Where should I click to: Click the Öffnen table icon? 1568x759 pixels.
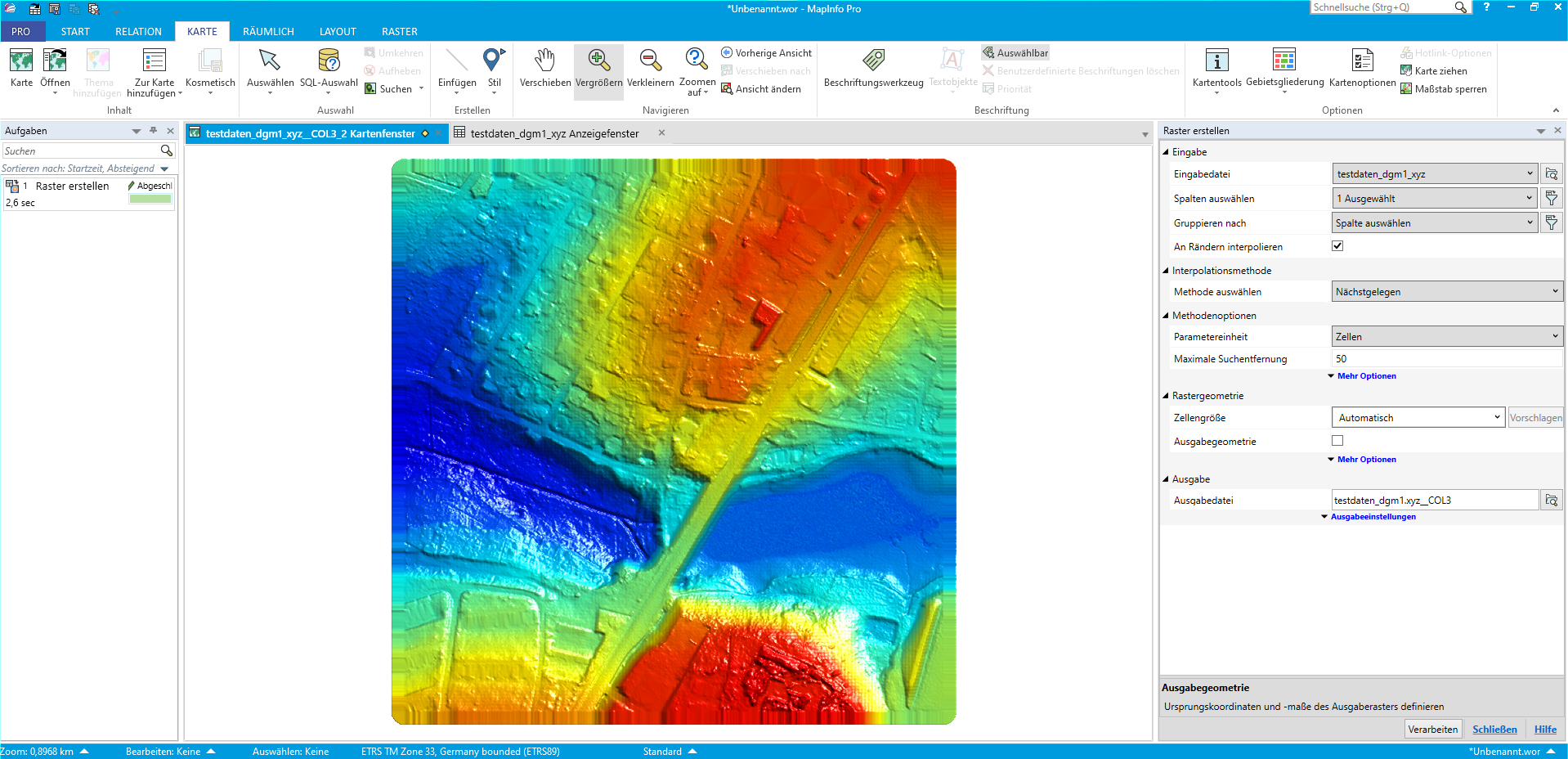tap(55, 61)
